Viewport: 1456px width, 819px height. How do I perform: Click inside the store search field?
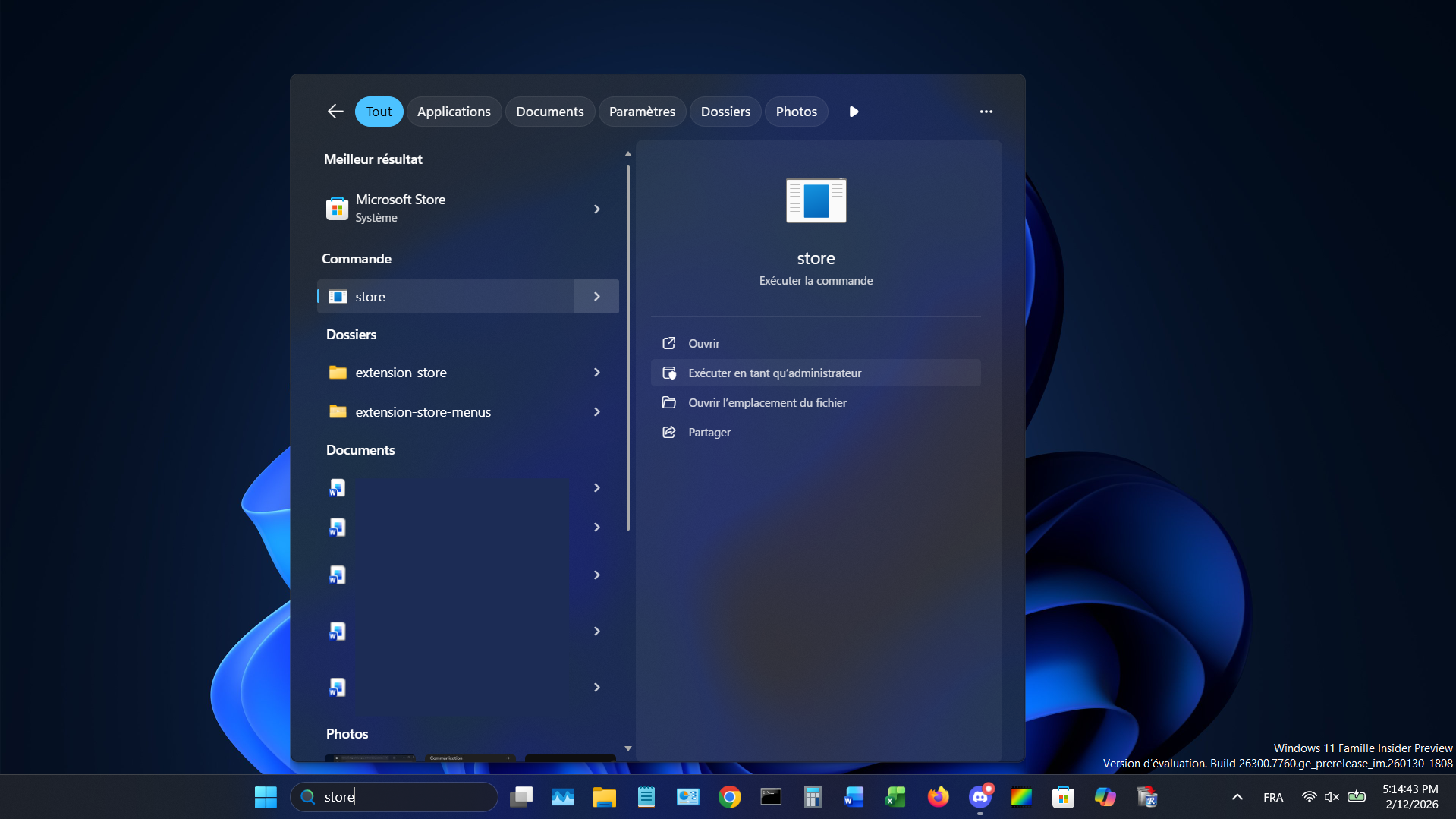click(395, 796)
